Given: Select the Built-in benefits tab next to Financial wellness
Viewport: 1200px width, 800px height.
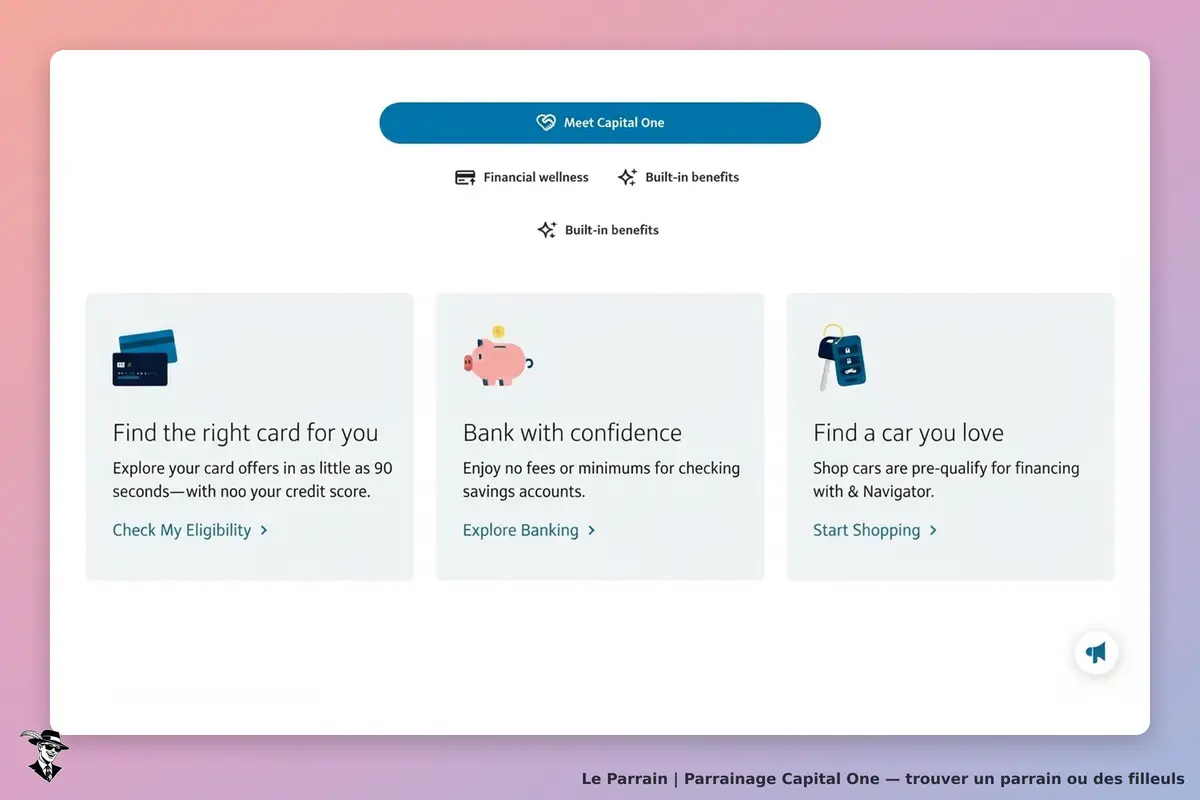Looking at the screenshot, I should (678, 177).
